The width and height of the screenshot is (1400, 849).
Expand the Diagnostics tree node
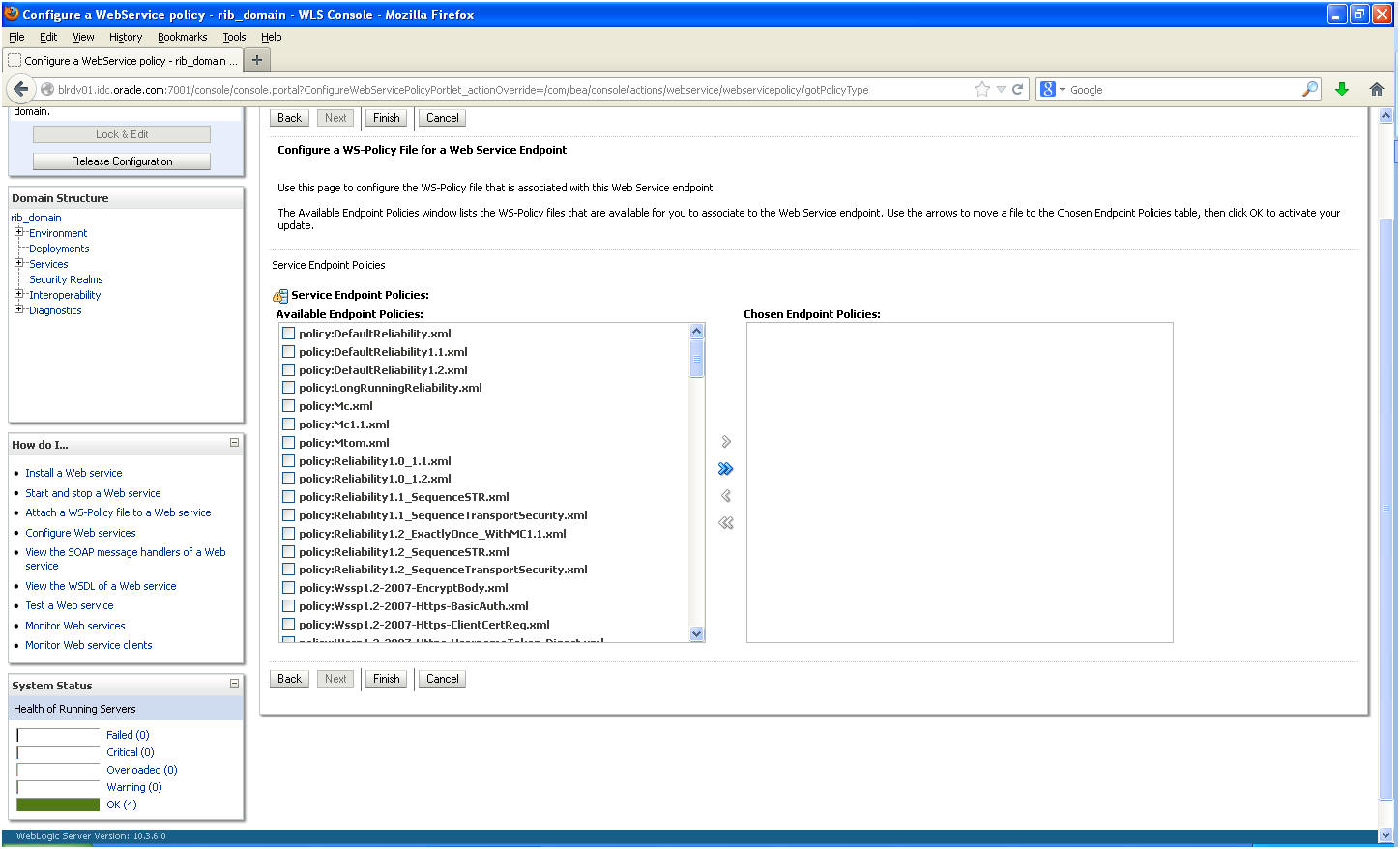click(x=18, y=309)
